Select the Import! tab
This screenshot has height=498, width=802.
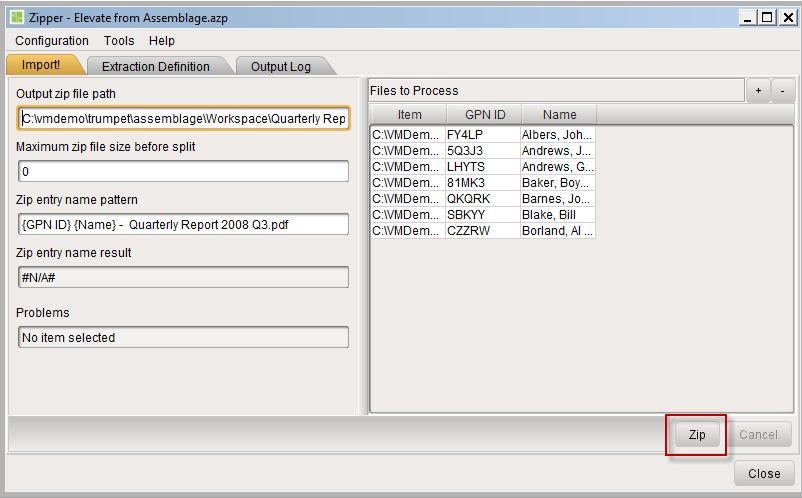click(41, 65)
